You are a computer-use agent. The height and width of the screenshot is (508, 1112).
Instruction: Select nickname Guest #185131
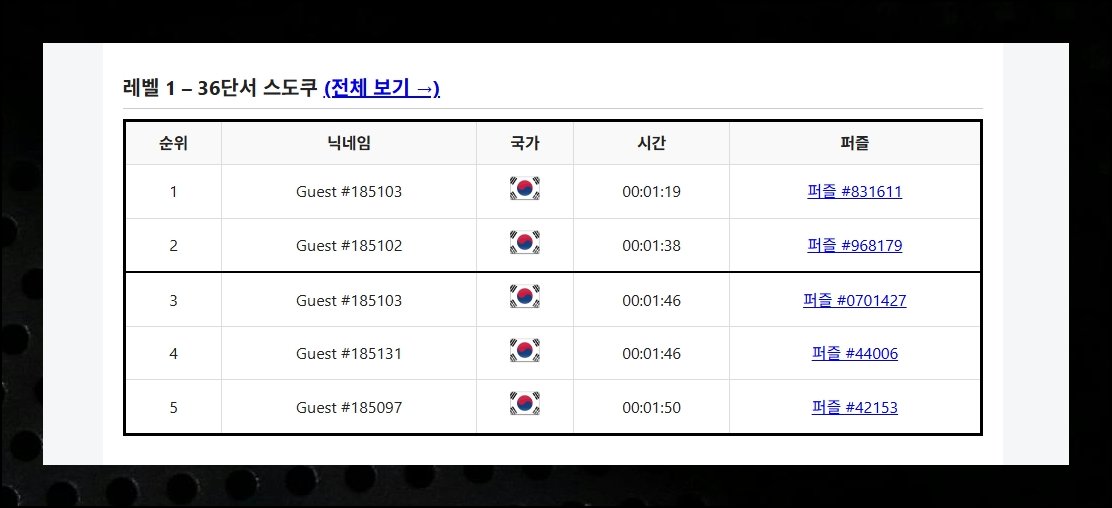tap(349, 353)
